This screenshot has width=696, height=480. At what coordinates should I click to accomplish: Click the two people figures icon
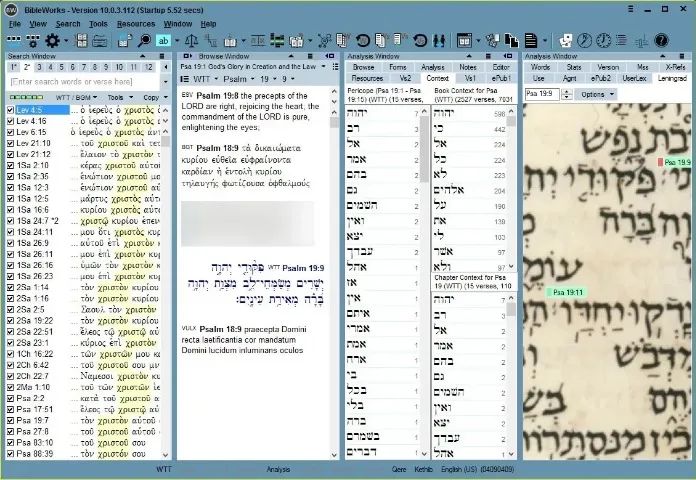pyautogui.click(x=439, y=41)
